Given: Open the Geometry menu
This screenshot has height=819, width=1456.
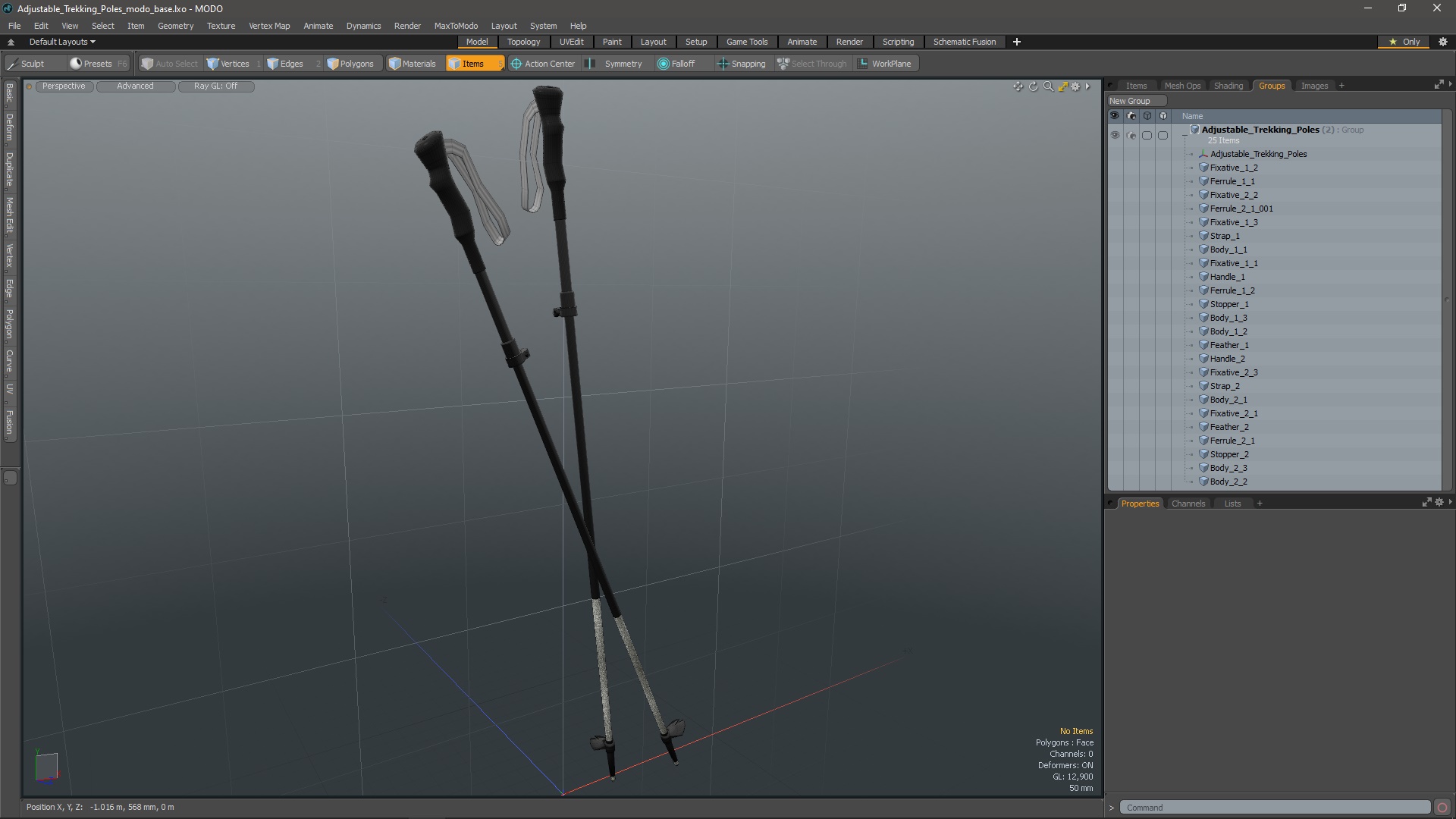Looking at the screenshot, I should (175, 26).
